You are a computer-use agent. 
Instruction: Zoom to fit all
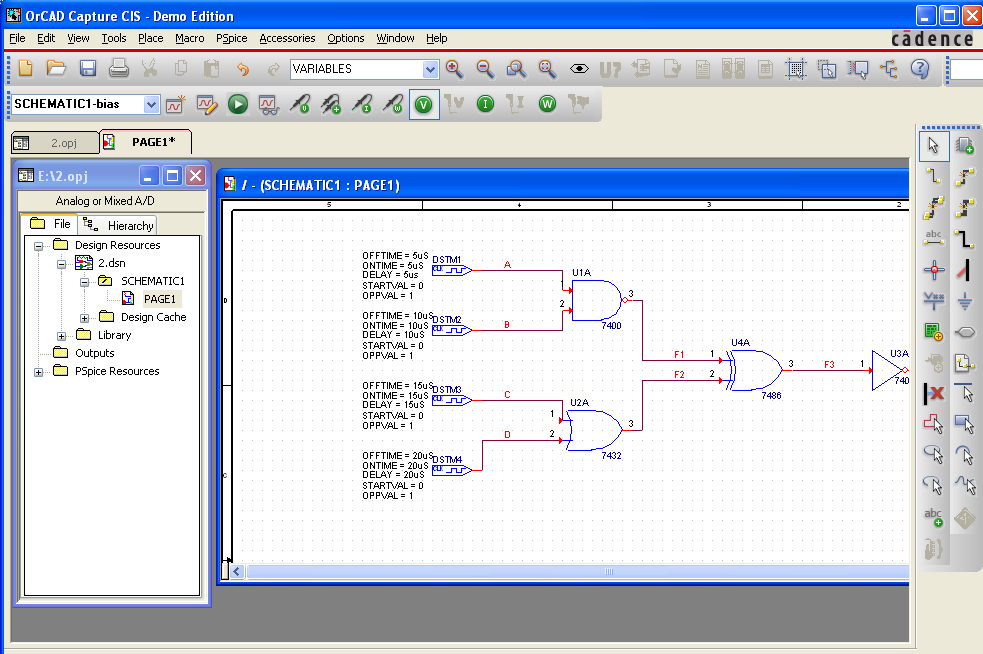pyautogui.click(x=547, y=69)
